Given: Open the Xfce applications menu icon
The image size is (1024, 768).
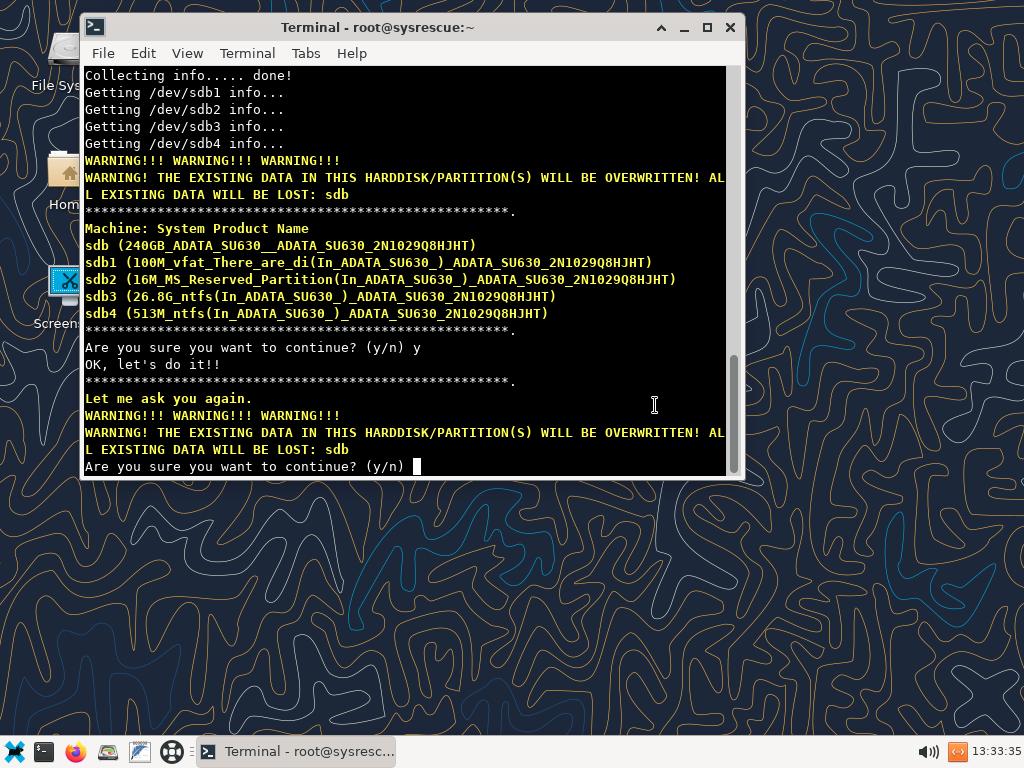Looking at the screenshot, I should (x=14, y=752).
